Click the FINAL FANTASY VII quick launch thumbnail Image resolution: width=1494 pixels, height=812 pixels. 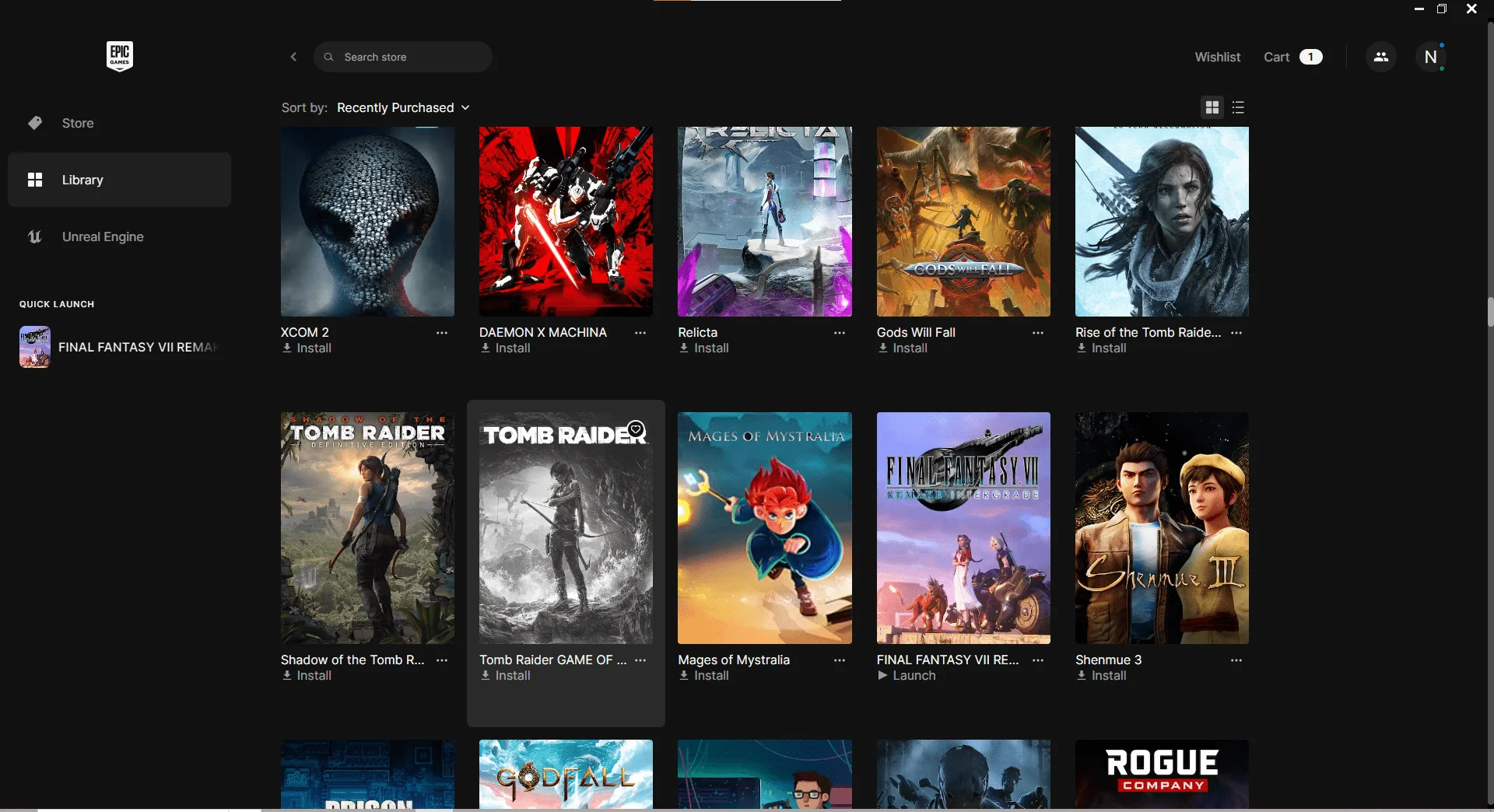35,347
